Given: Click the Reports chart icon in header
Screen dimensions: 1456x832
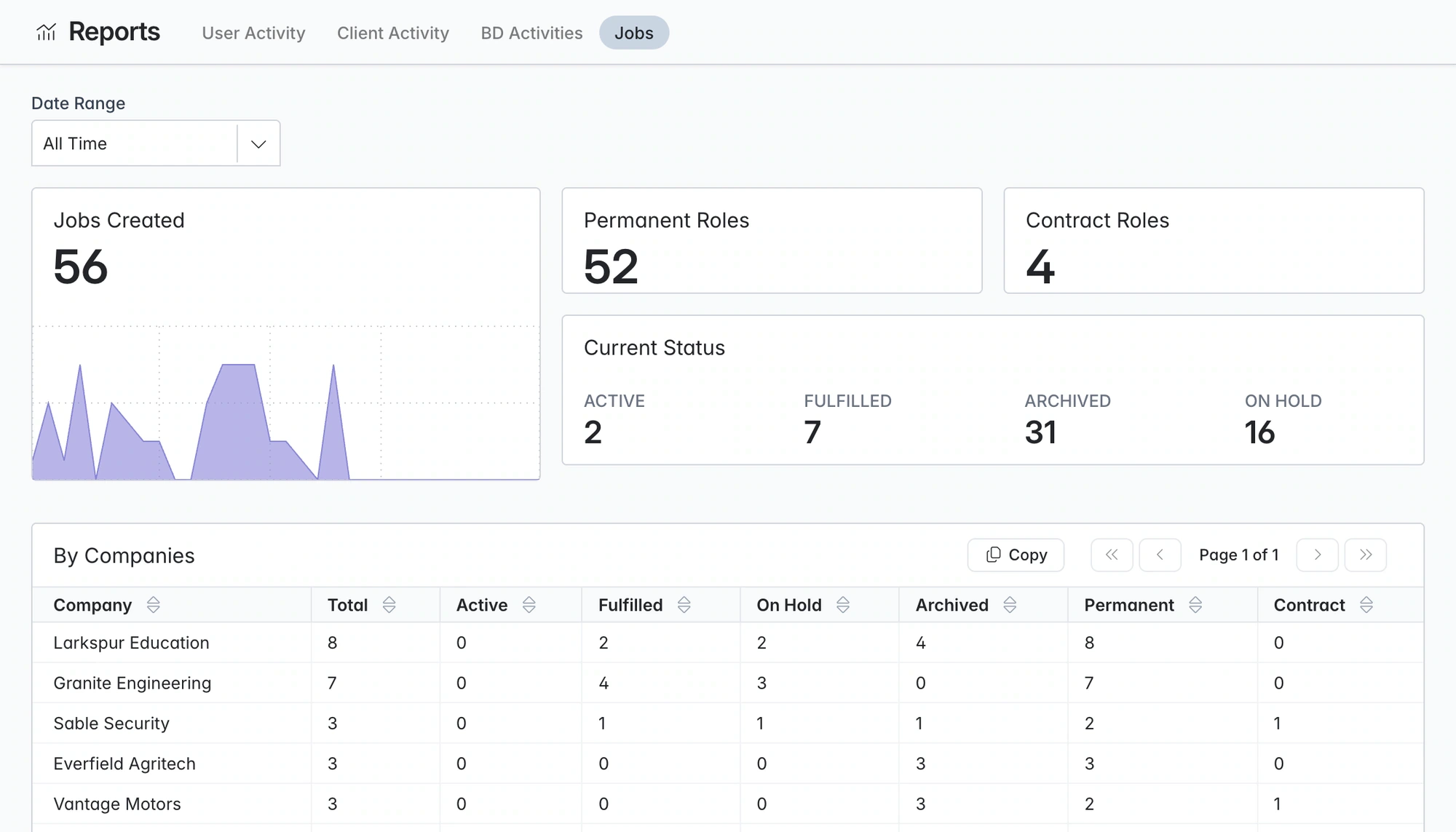Looking at the screenshot, I should coord(46,32).
